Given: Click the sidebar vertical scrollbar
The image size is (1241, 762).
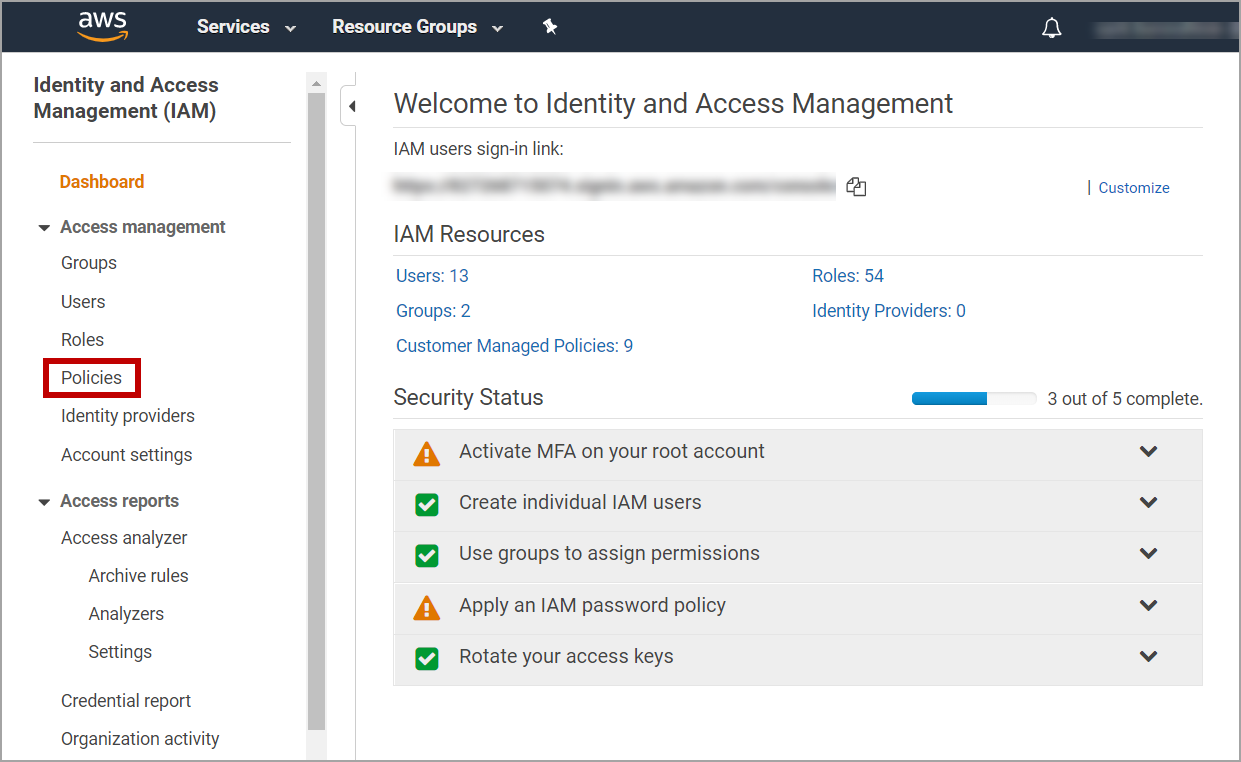Looking at the screenshot, I should tap(316, 410).
